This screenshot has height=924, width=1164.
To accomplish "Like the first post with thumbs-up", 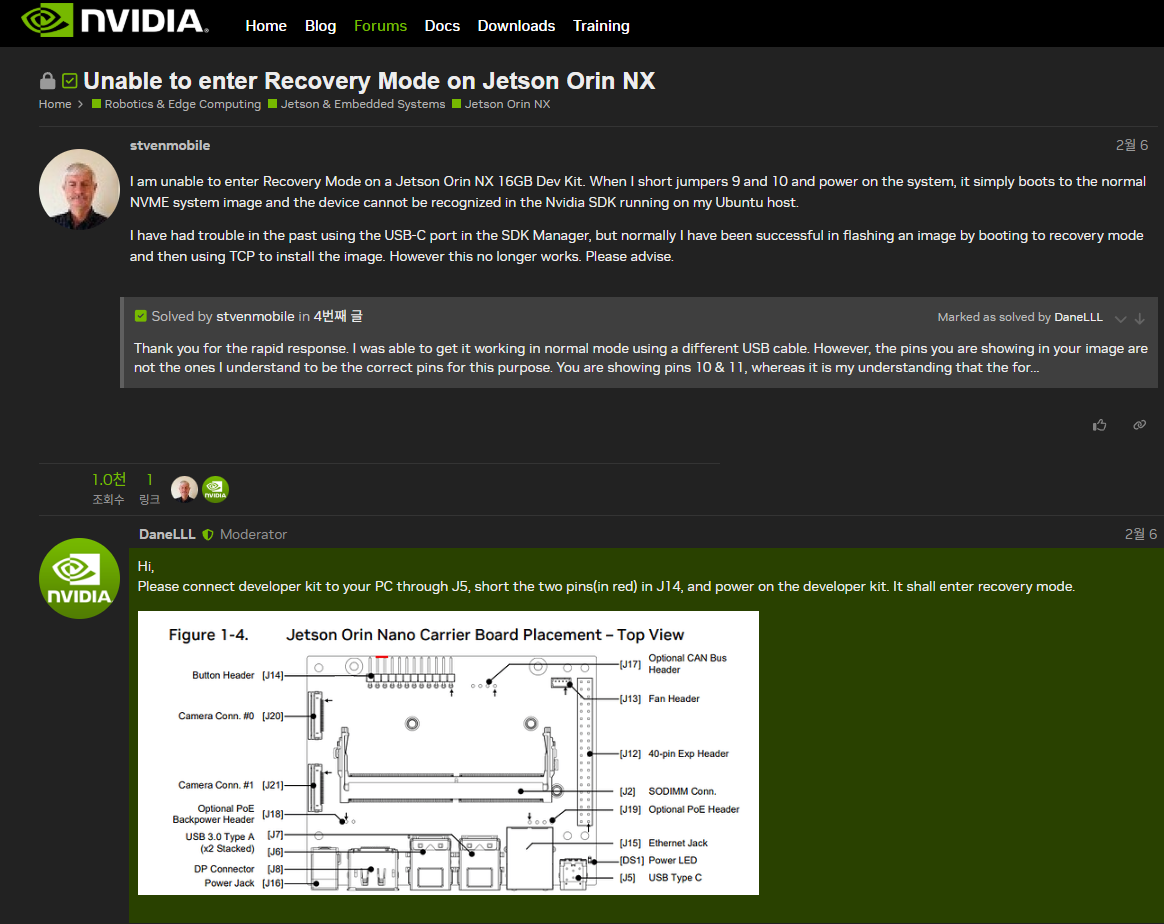I will click(1099, 425).
